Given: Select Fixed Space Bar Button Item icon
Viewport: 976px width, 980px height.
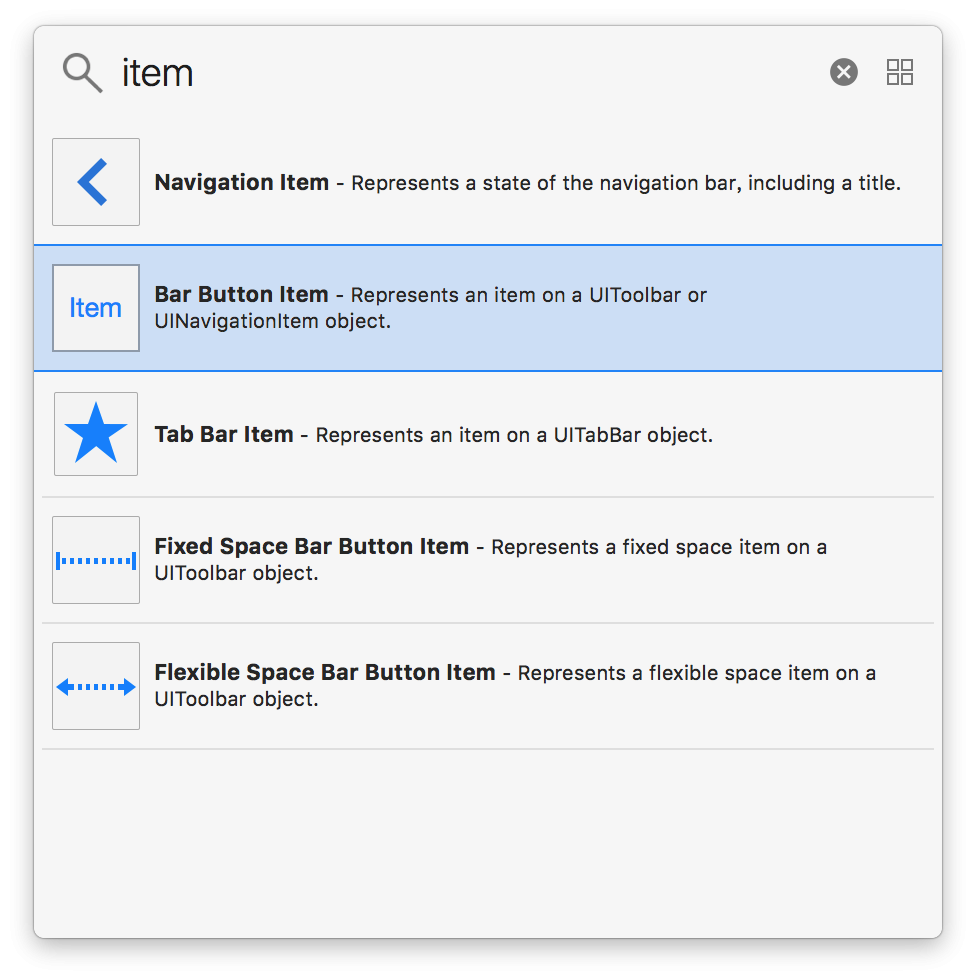Looking at the screenshot, I should 96,560.
